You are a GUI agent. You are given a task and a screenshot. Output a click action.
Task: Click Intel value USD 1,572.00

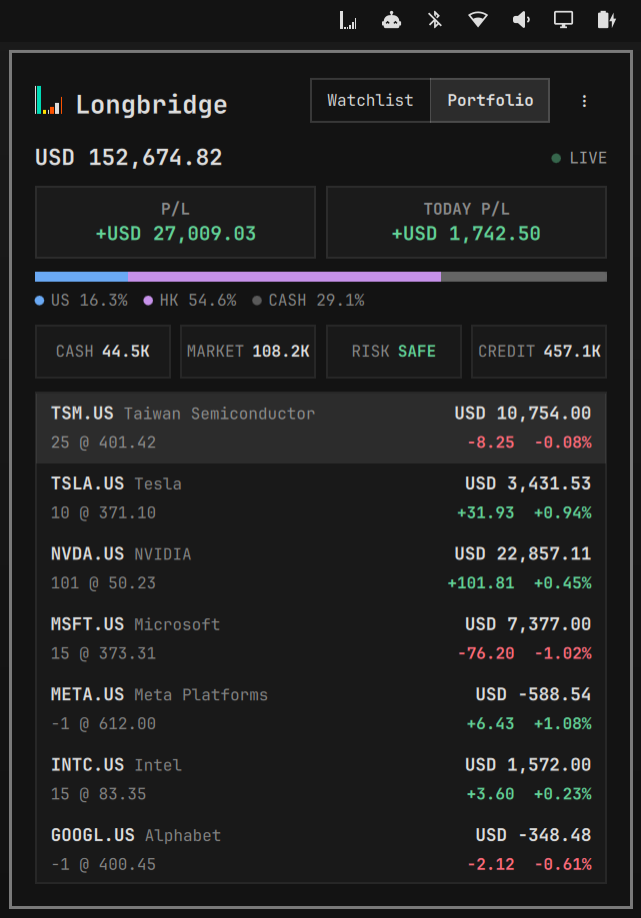(528, 765)
